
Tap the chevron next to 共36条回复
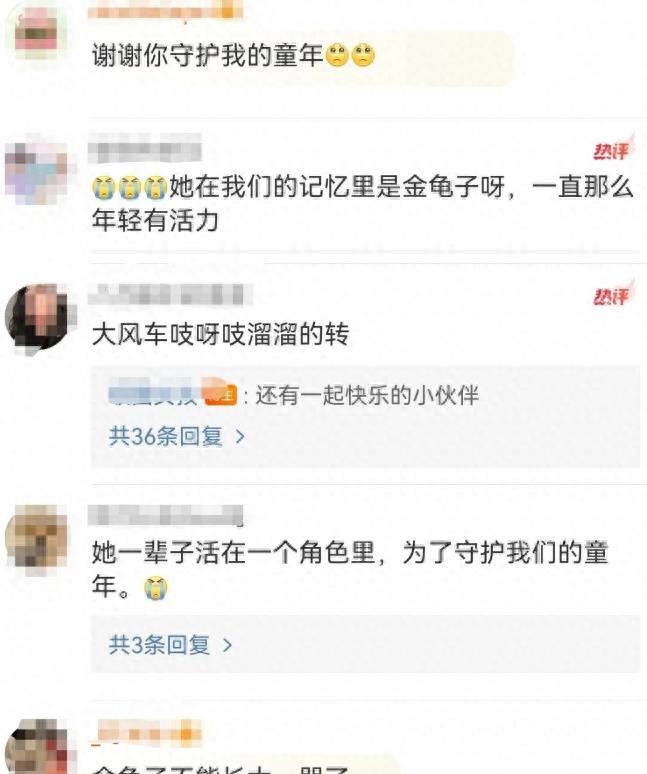tap(240, 436)
